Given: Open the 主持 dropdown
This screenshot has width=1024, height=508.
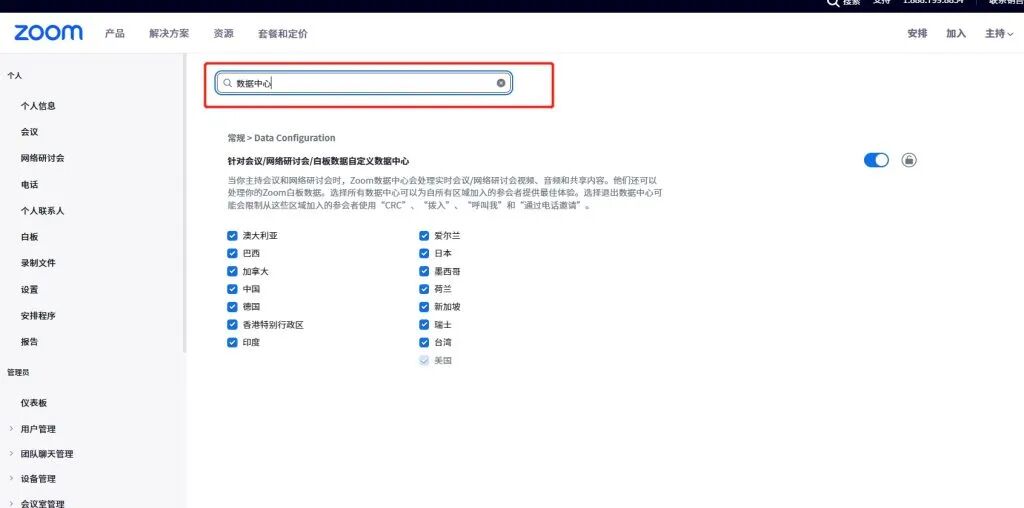Looking at the screenshot, I should 999,33.
